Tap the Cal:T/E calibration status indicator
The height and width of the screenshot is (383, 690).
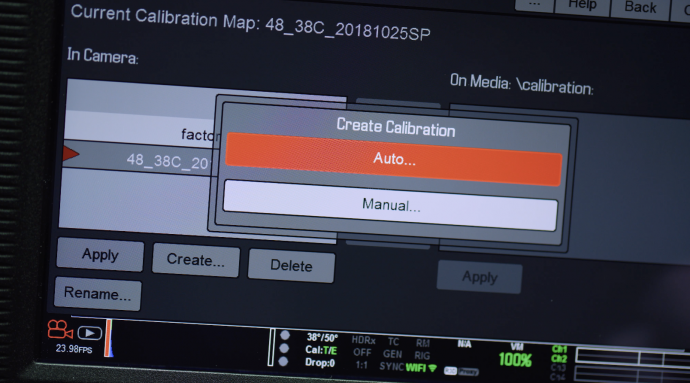pos(321,350)
